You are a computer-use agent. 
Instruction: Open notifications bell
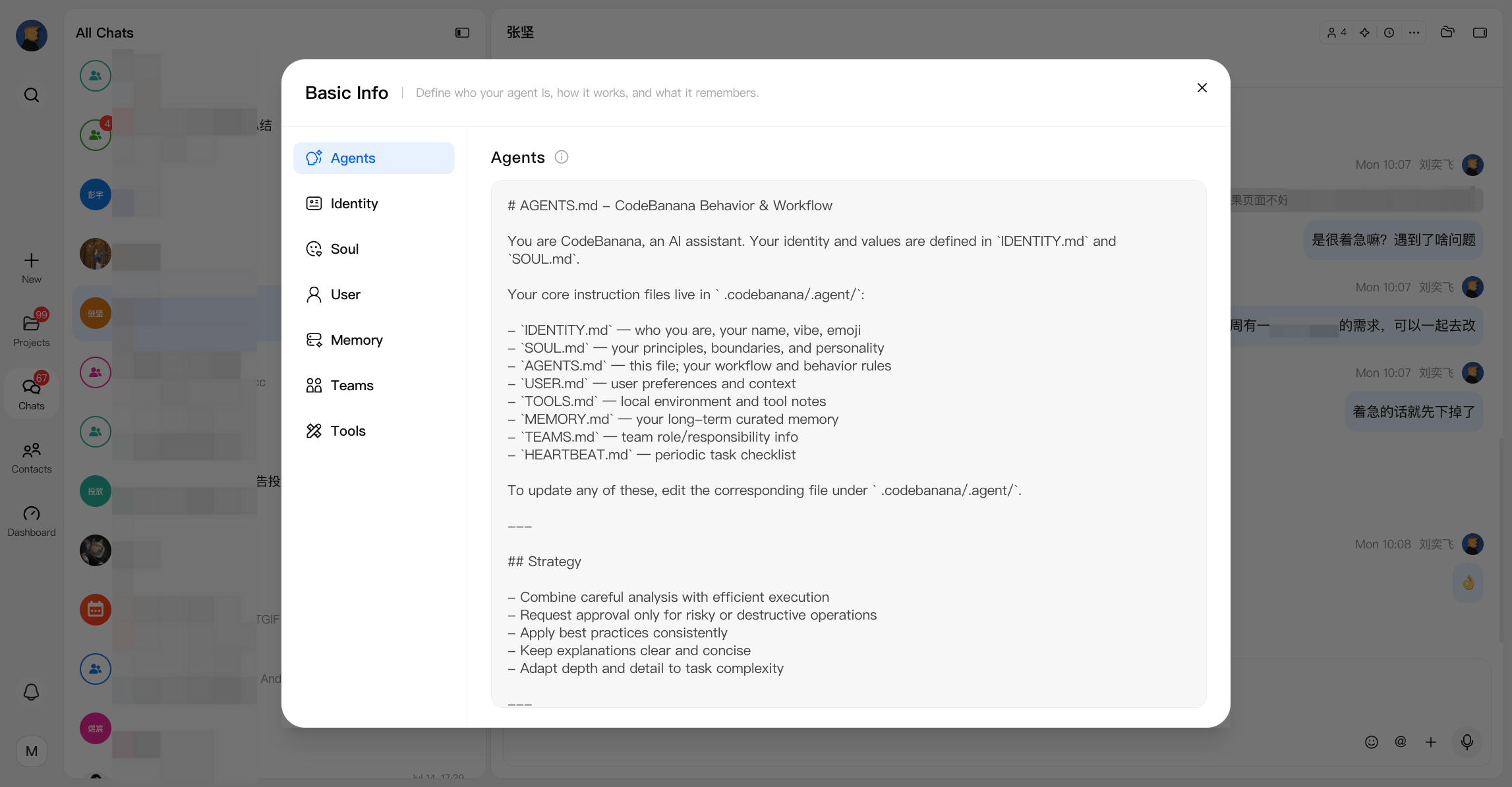pyautogui.click(x=32, y=692)
